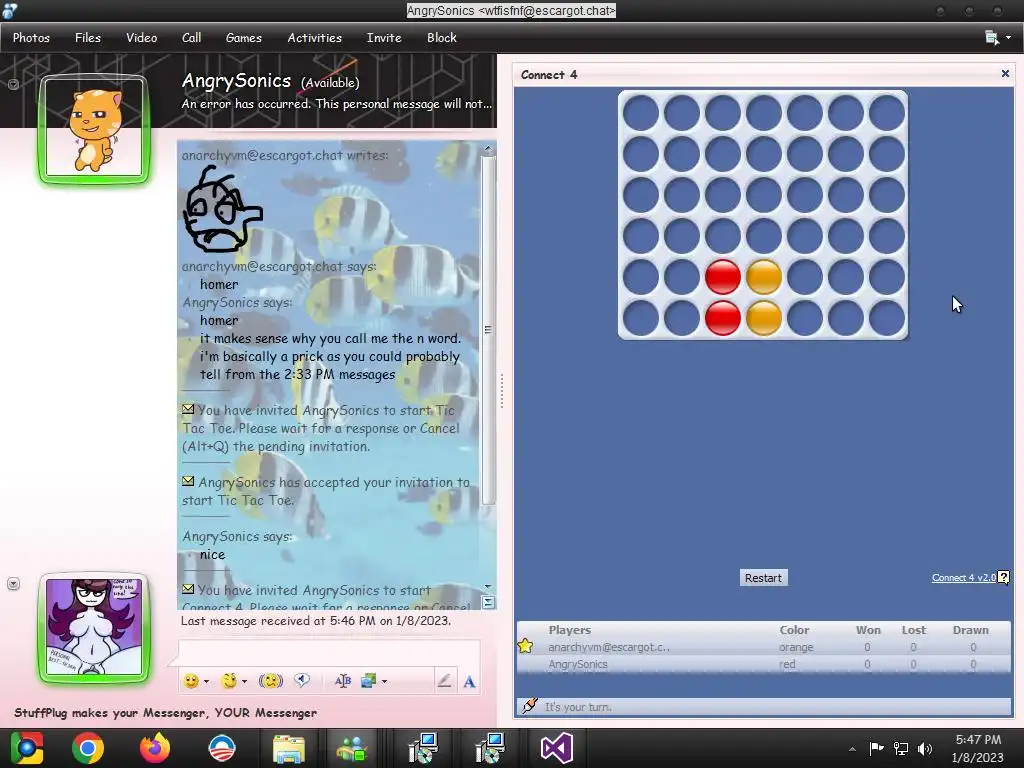Open File Explorer folder in taskbar
1024x768 pixels.
[x=289, y=748]
